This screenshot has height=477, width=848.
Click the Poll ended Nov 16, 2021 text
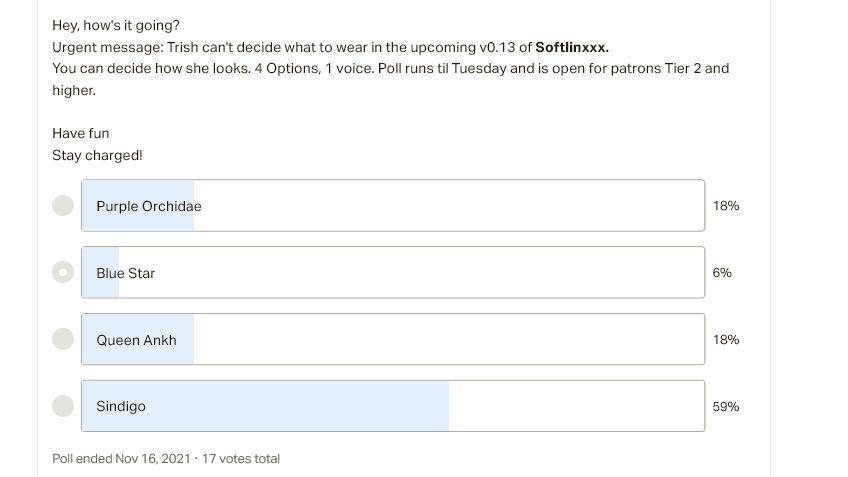click(x=121, y=459)
